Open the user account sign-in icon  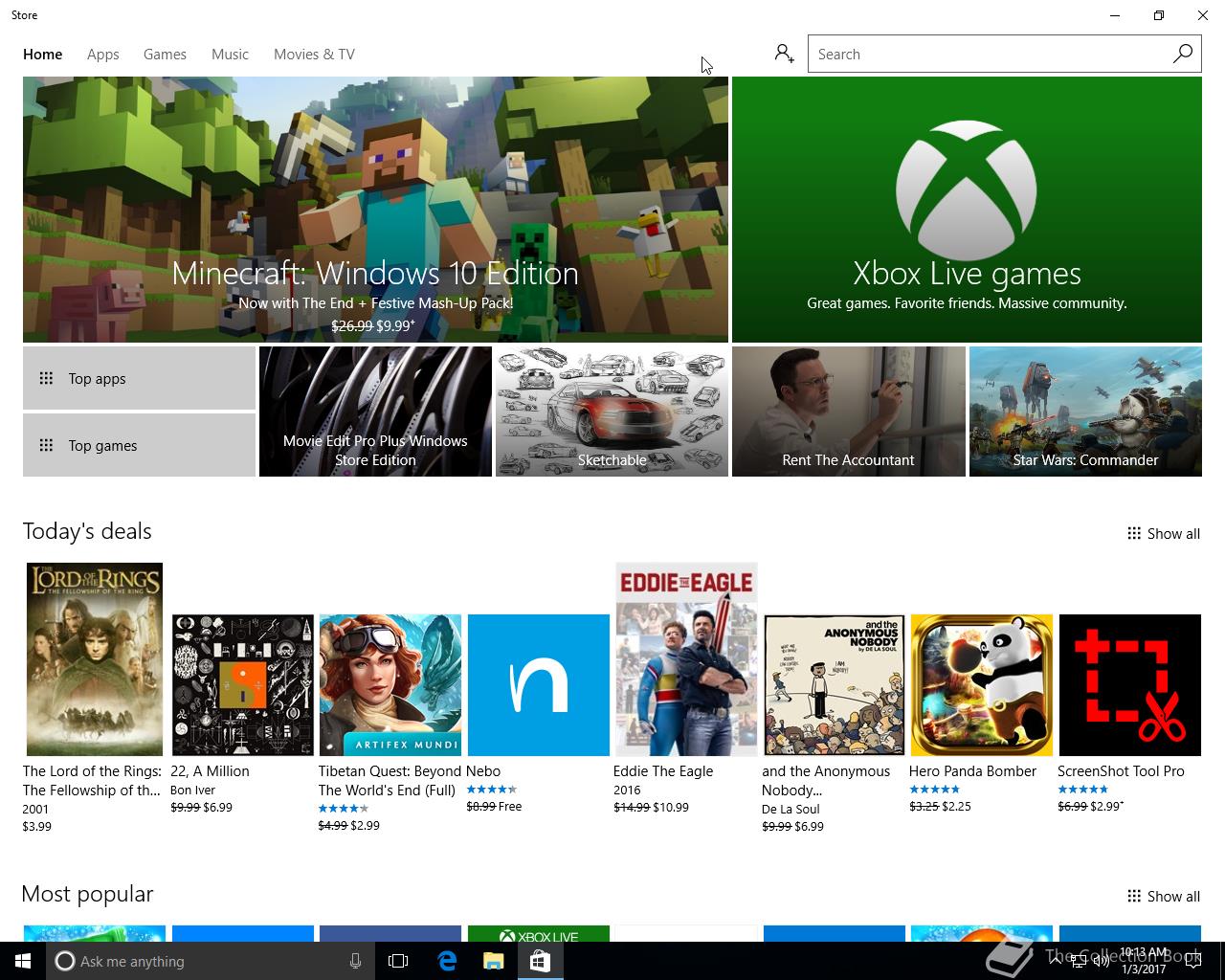(784, 54)
